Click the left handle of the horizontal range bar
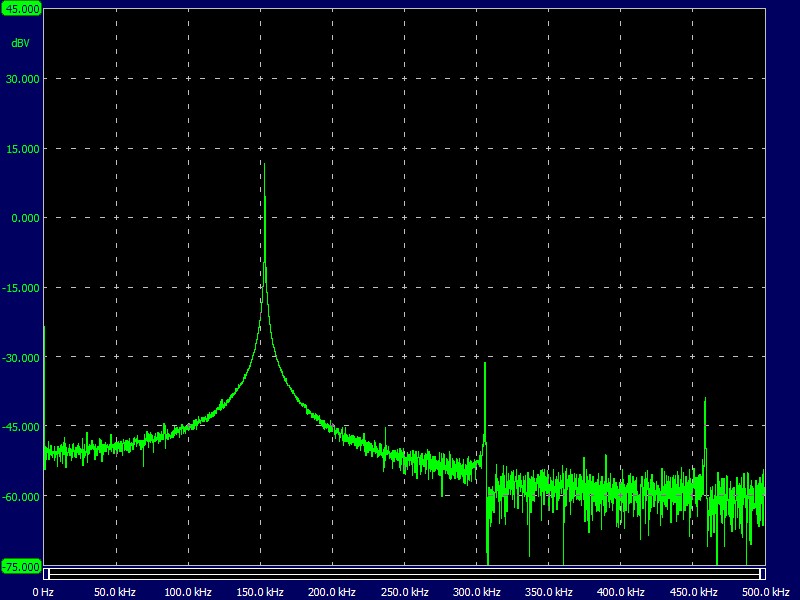 tap(46, 574)
